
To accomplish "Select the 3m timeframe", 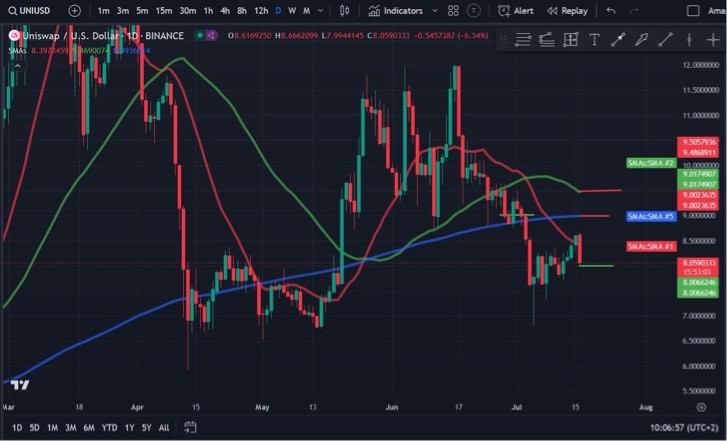I will point(123,11).
